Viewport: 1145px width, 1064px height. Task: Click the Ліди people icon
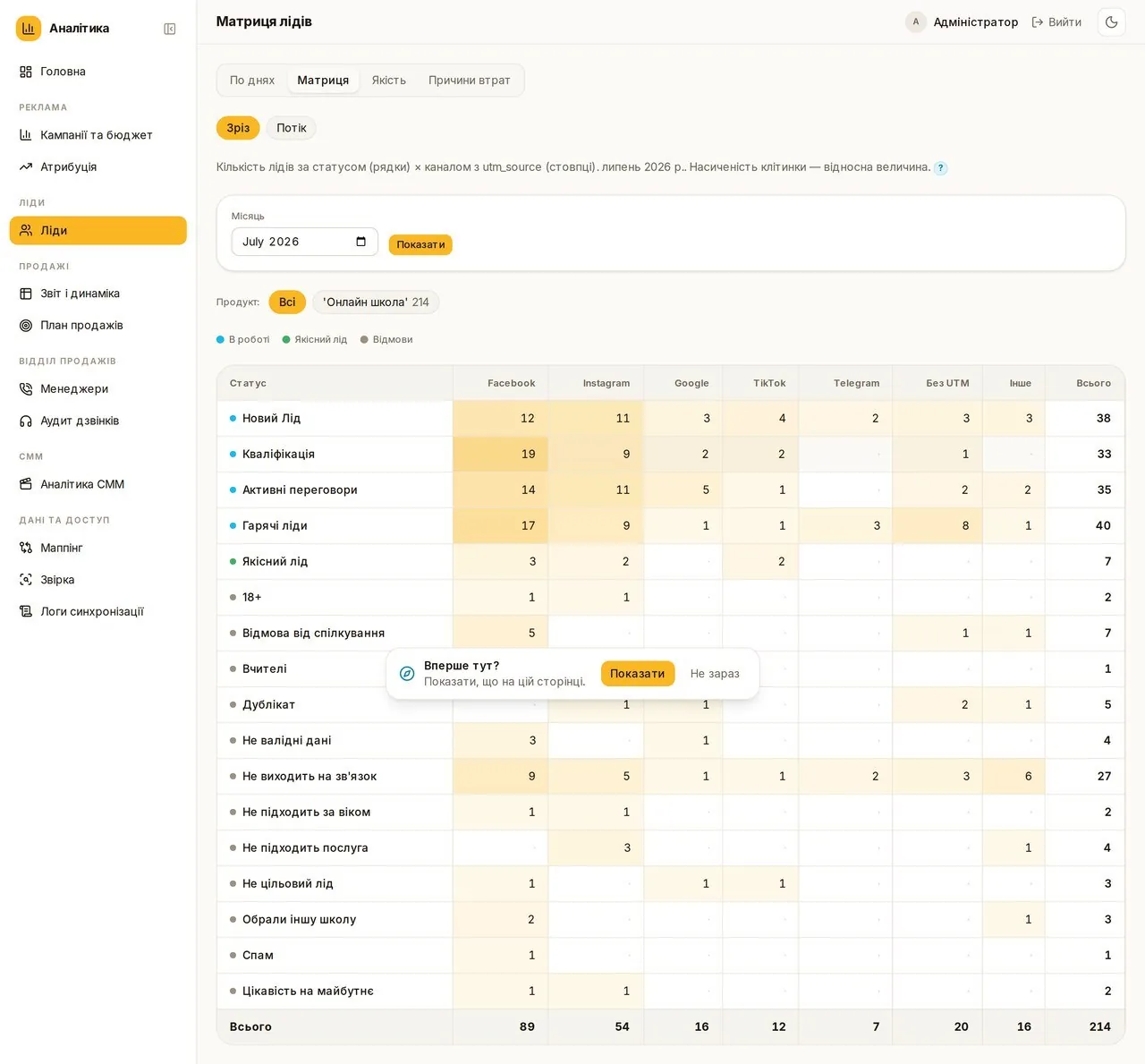click(x=26, y=230)
